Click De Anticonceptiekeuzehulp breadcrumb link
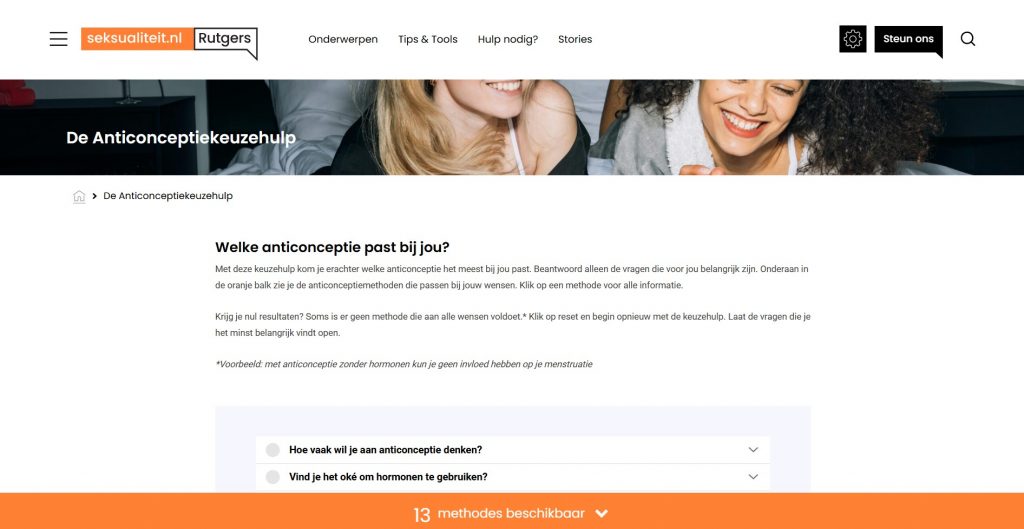The image size is (1024, 529). (x=168, y=196)
